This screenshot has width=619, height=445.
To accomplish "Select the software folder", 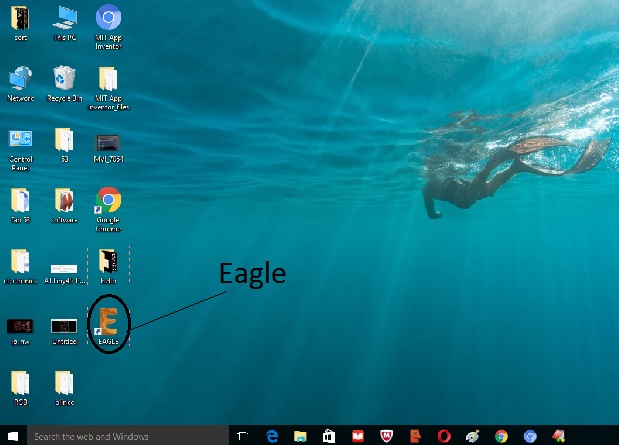I will [x=64, y=205].
